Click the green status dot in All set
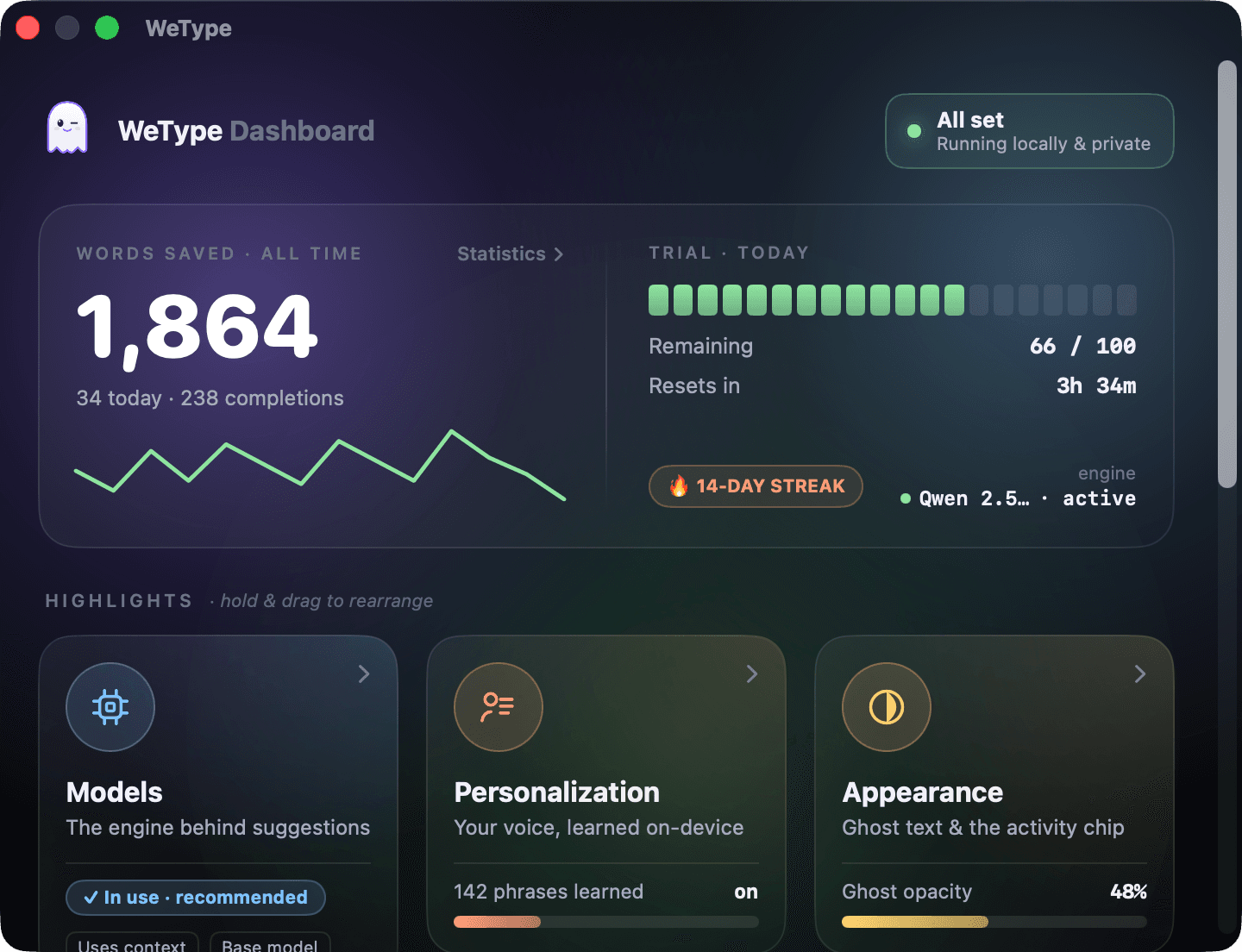 click(x=914, y=131)
